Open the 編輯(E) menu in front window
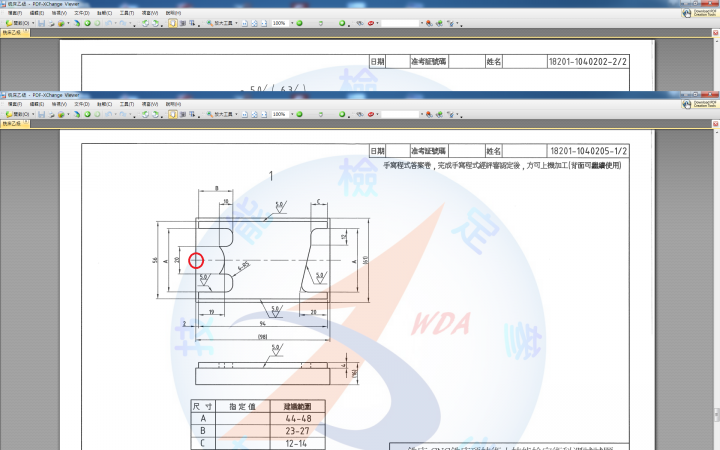Screen dimensions: 720x450 37,104
